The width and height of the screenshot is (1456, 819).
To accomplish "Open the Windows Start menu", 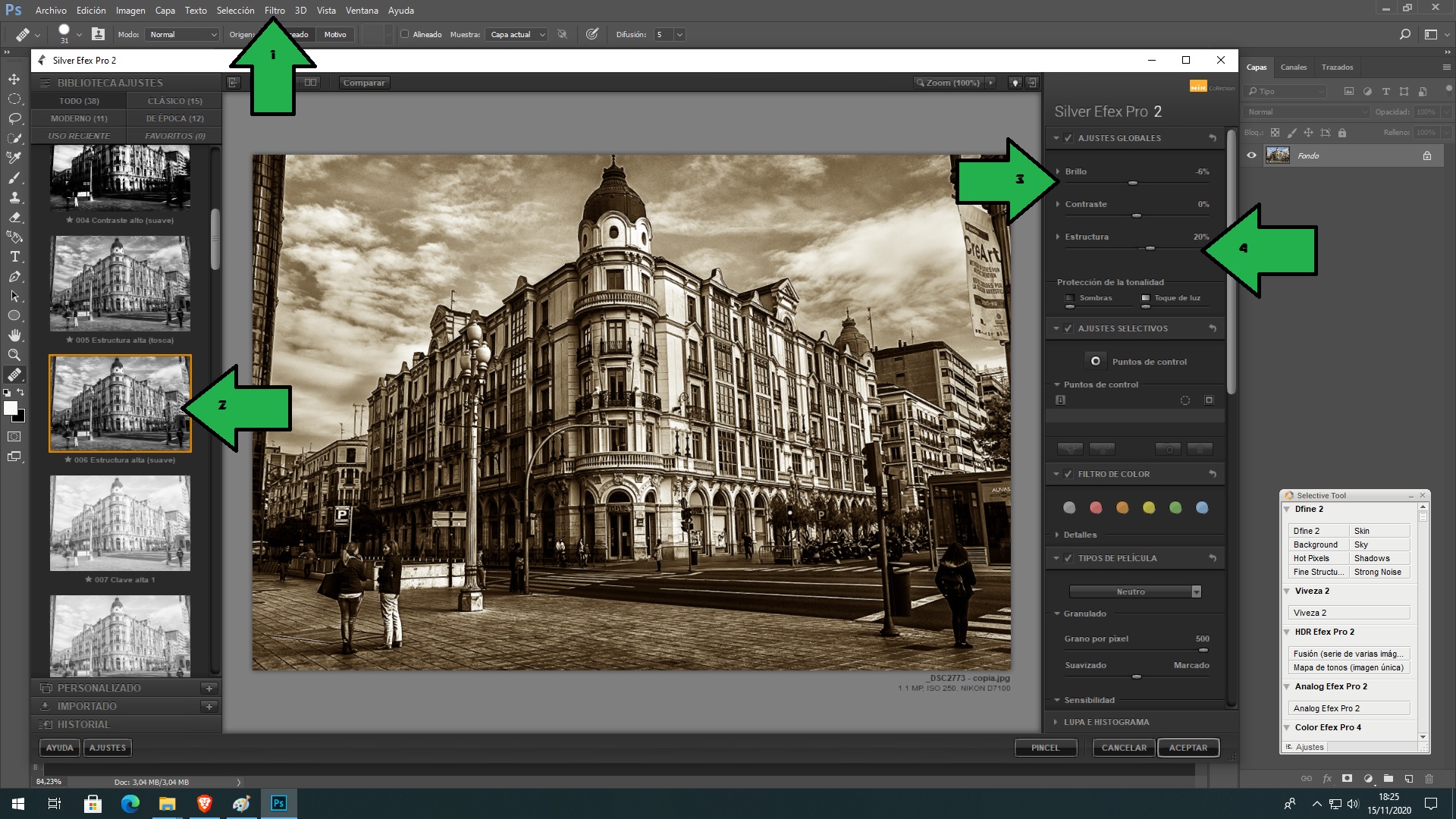I will (18, 803).
